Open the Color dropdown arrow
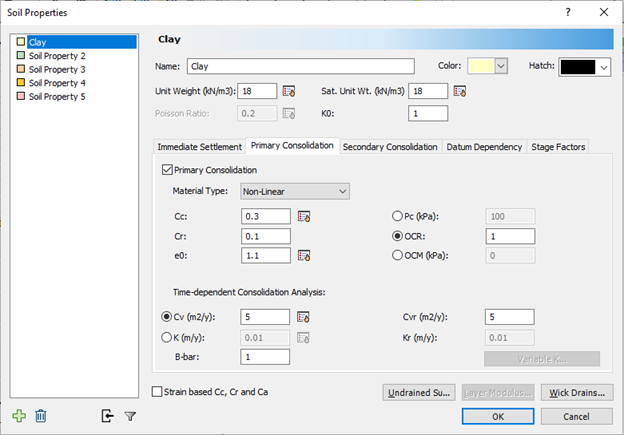 (x=501, y=66)
